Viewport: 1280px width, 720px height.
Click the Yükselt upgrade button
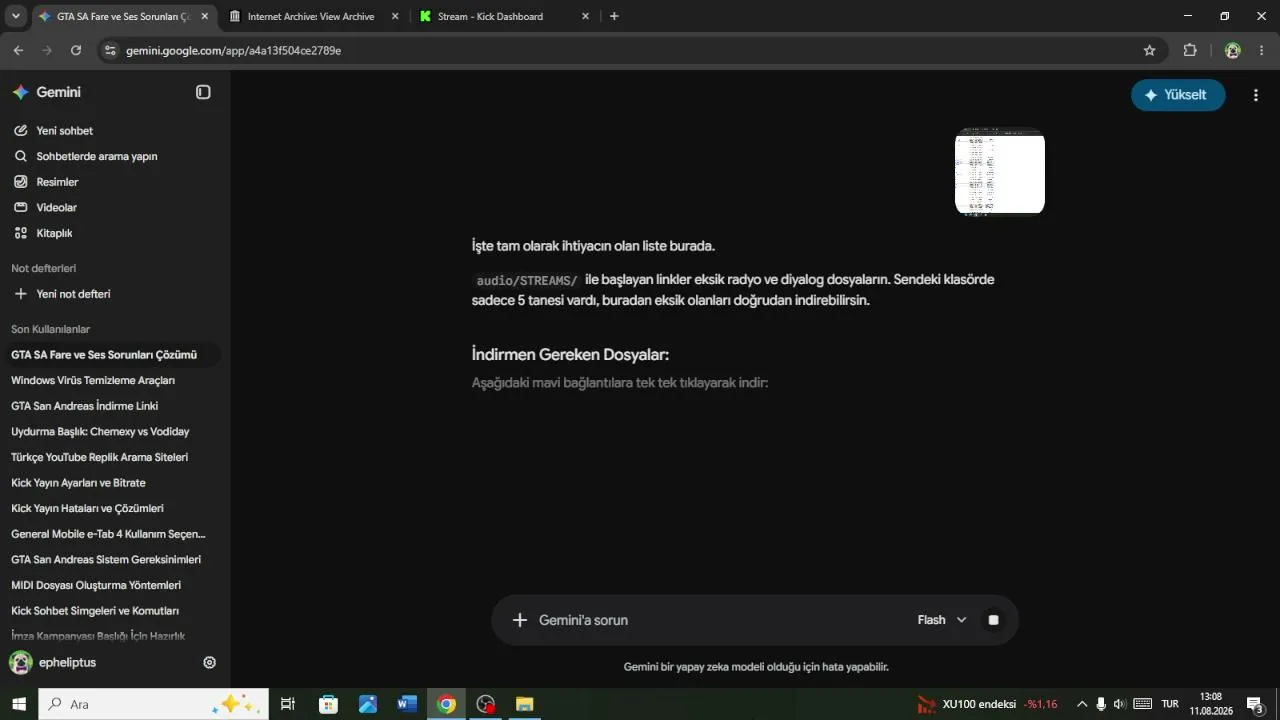1178,95
